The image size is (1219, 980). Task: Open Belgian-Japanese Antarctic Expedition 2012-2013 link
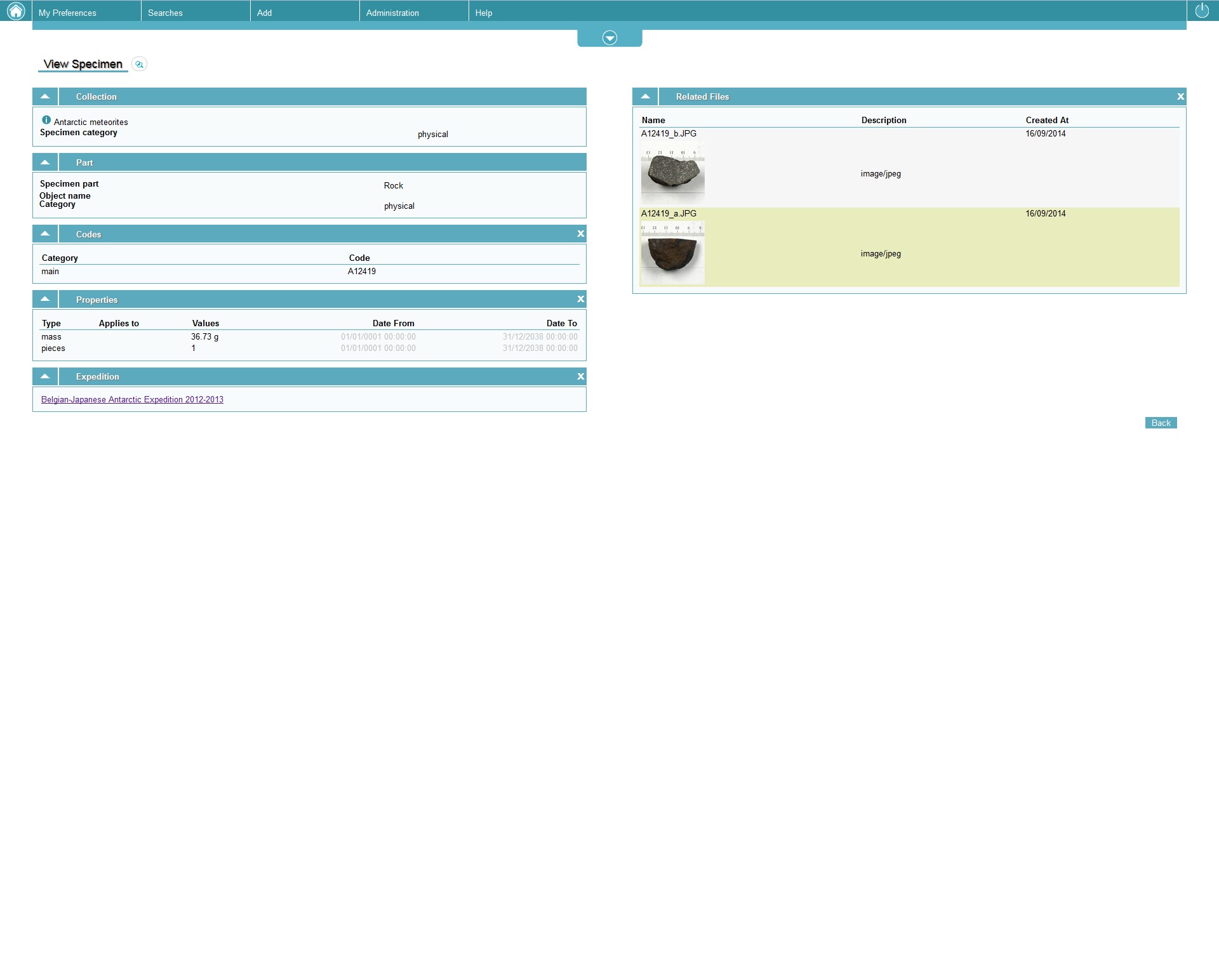point(132,400)
